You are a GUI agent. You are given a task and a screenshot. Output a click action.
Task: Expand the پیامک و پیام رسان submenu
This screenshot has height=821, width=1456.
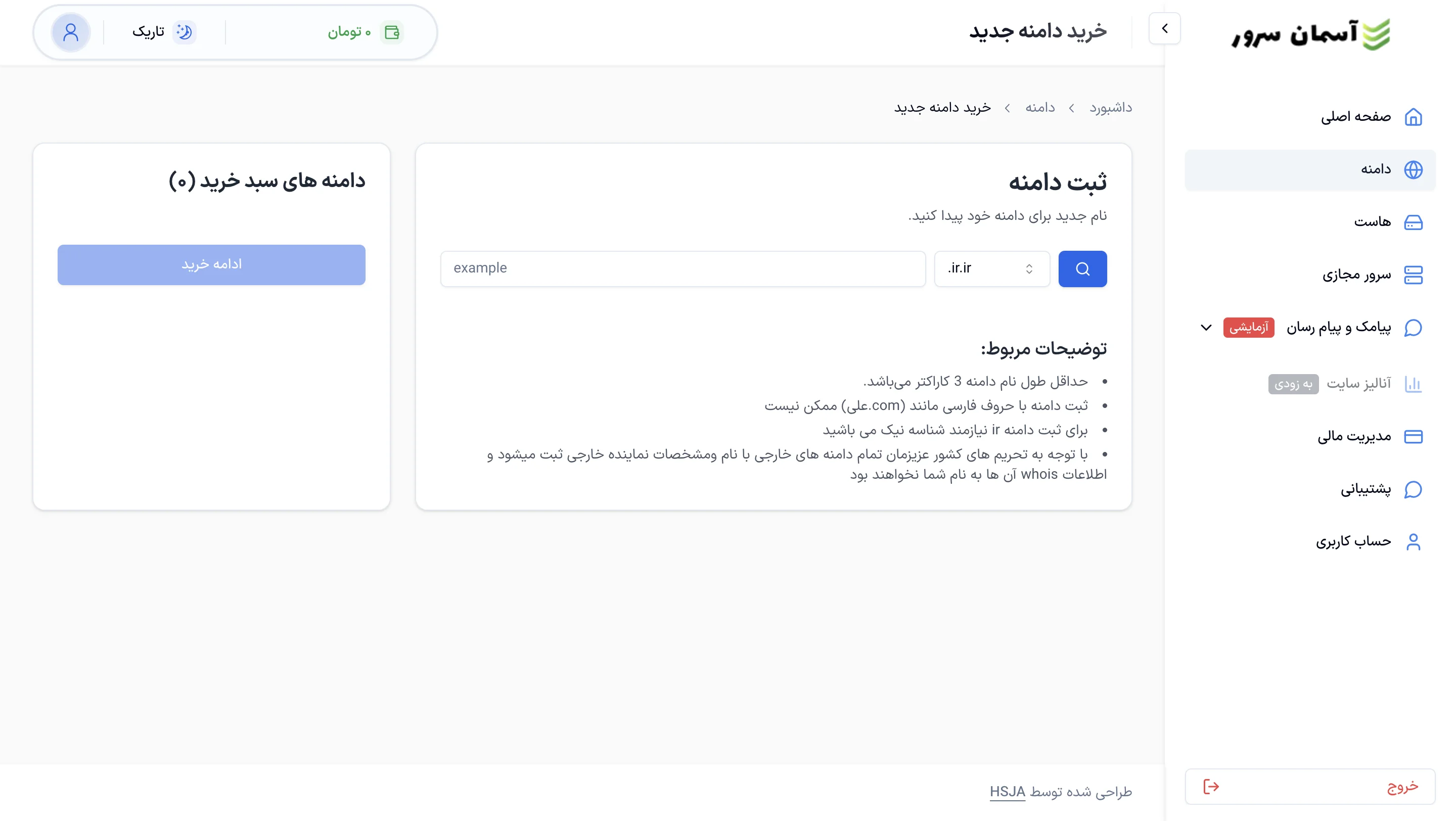(x=1206, y=328)
